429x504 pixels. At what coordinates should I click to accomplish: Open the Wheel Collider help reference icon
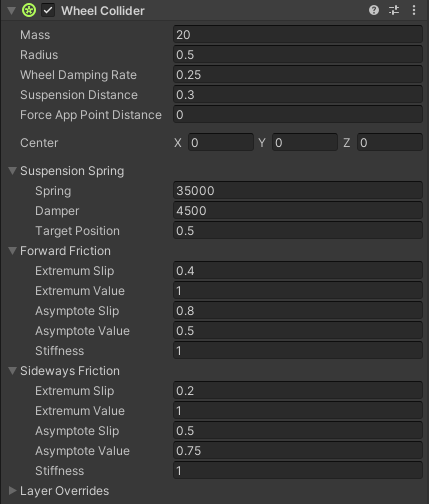tap(374, 10)
